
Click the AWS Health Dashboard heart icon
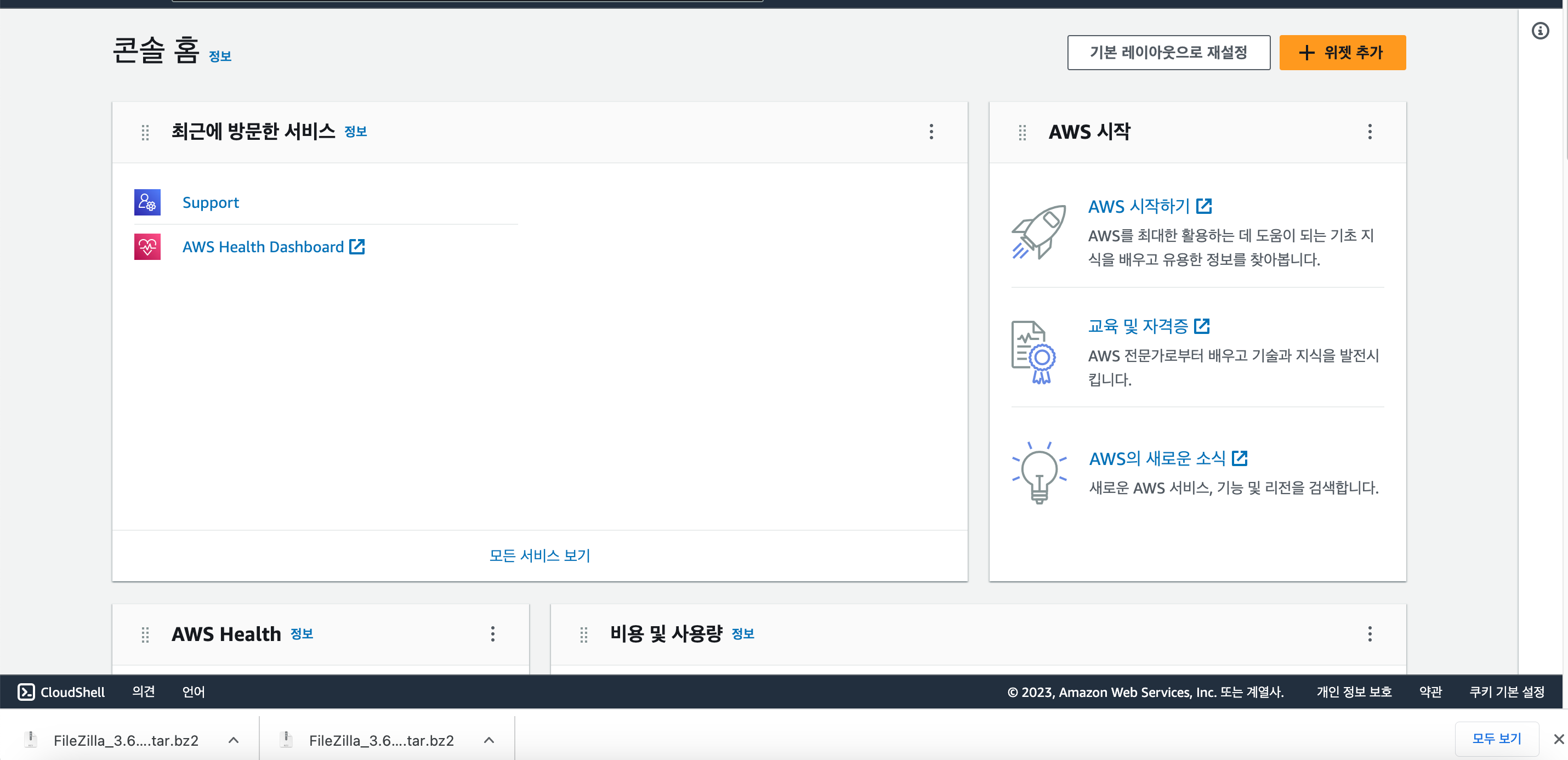(147, 247)
